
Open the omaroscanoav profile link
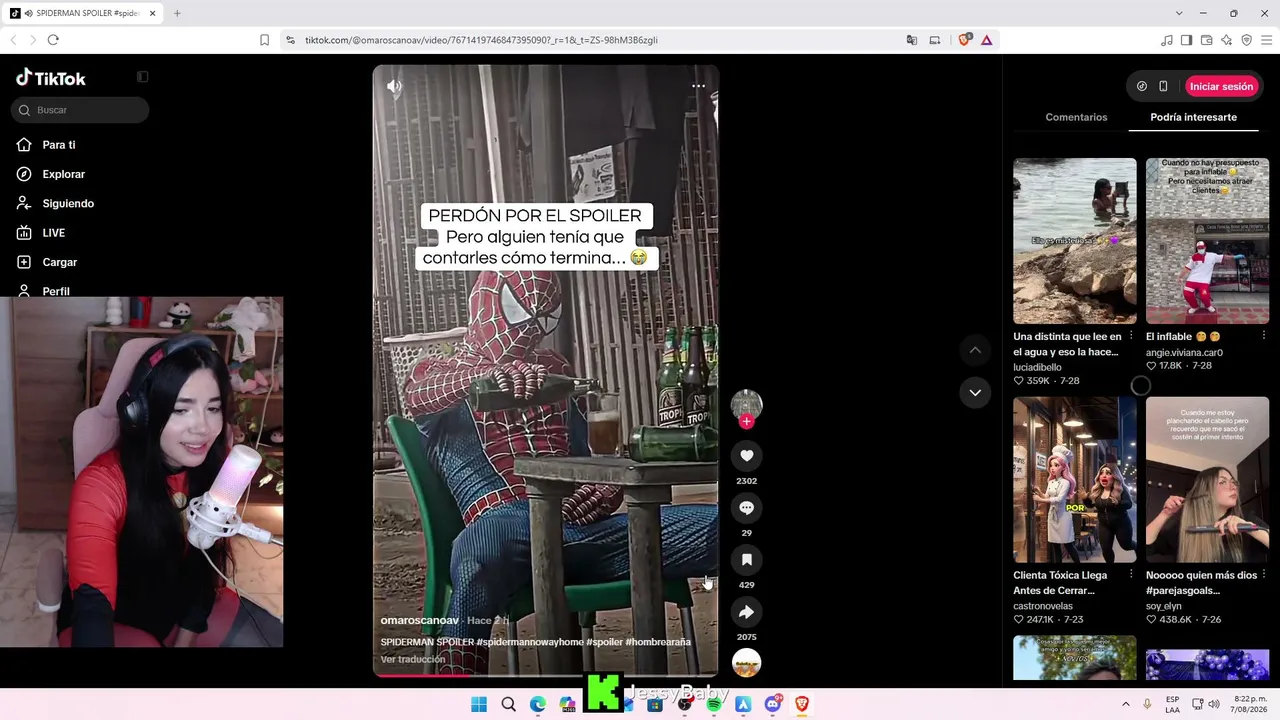click(x=419, y=621)
